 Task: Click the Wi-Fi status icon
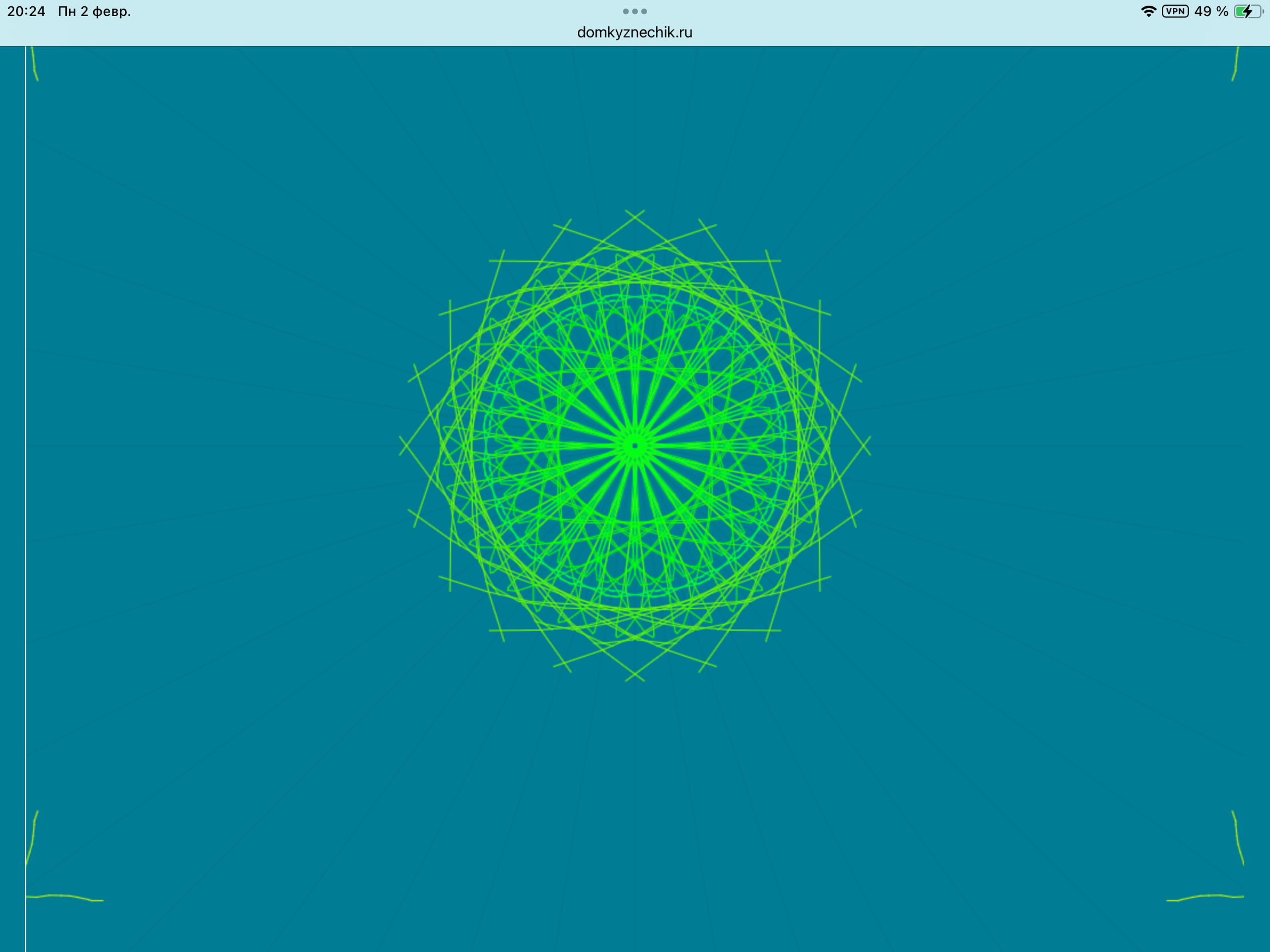click(x=1148, y=11)
